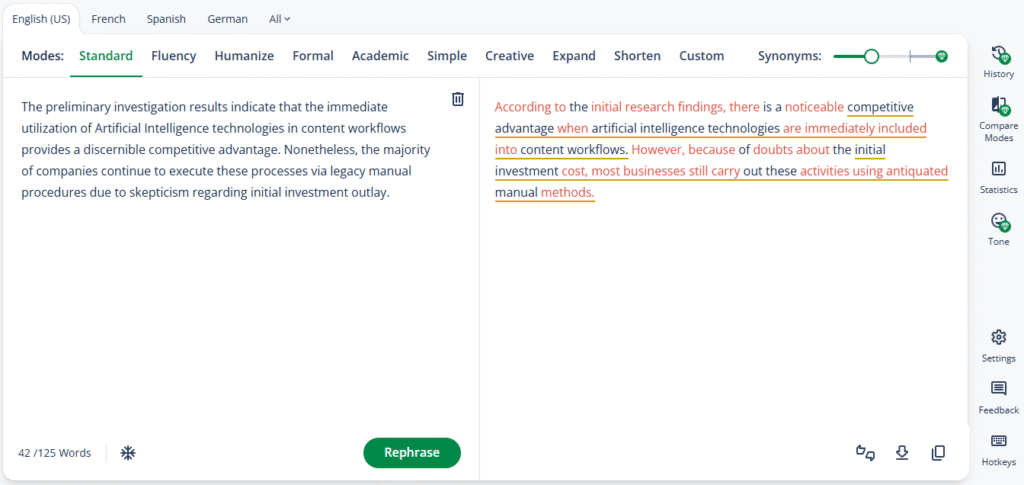Open the History panel icon
The width and height of the screenshot is (1024, 485).
pos(998,55)
